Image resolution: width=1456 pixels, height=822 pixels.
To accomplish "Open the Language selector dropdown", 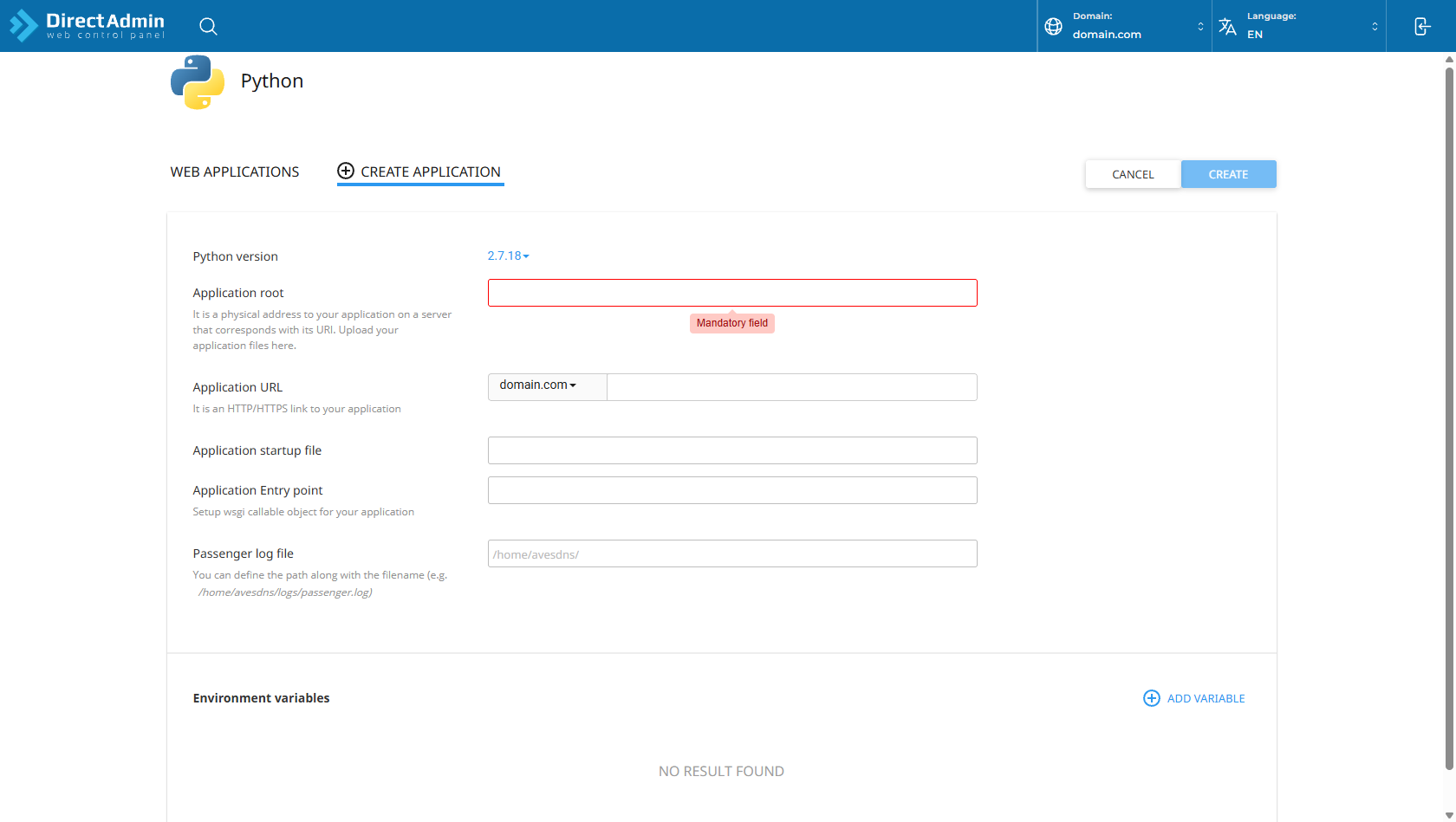I will (1298, 26).
